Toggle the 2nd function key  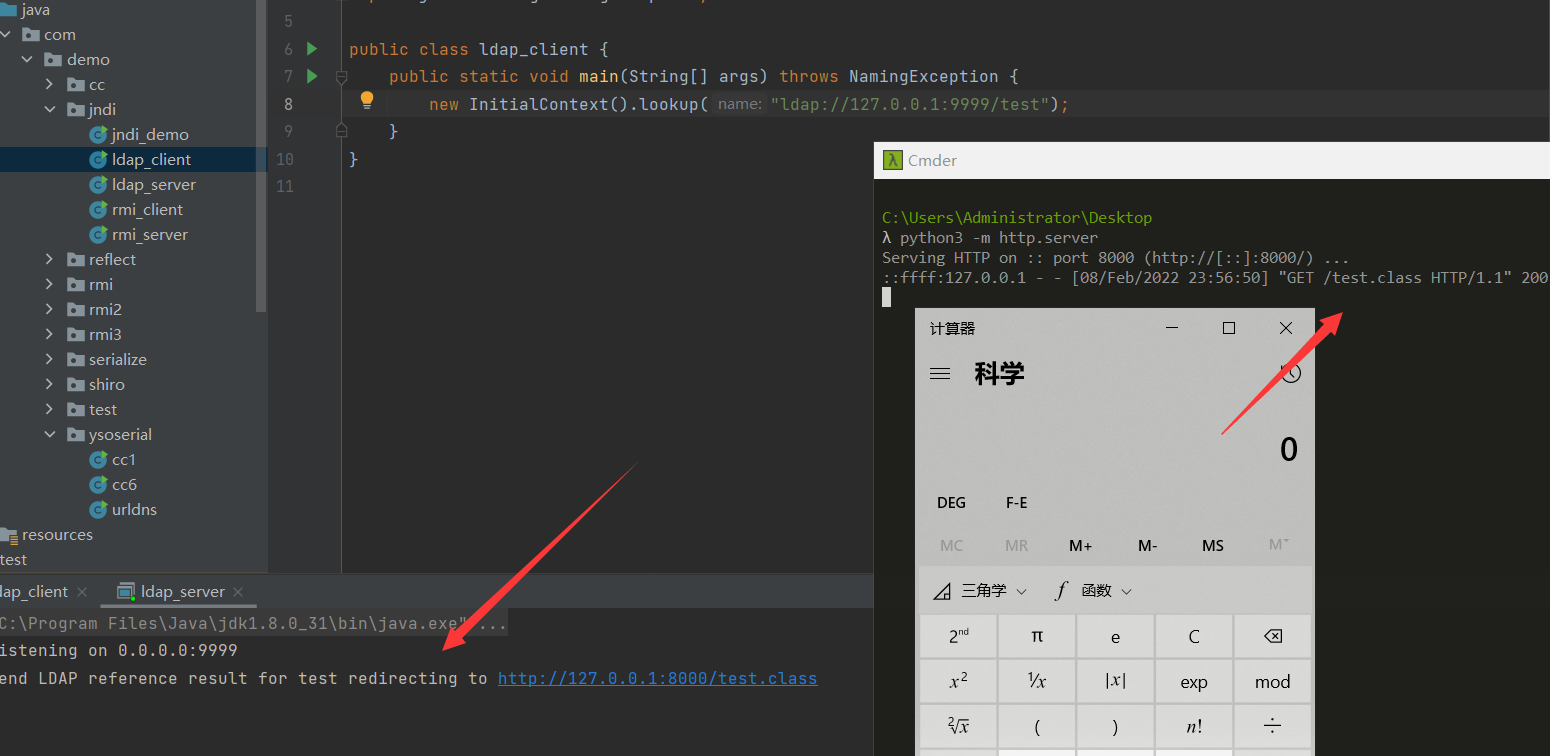pos(958,636)
